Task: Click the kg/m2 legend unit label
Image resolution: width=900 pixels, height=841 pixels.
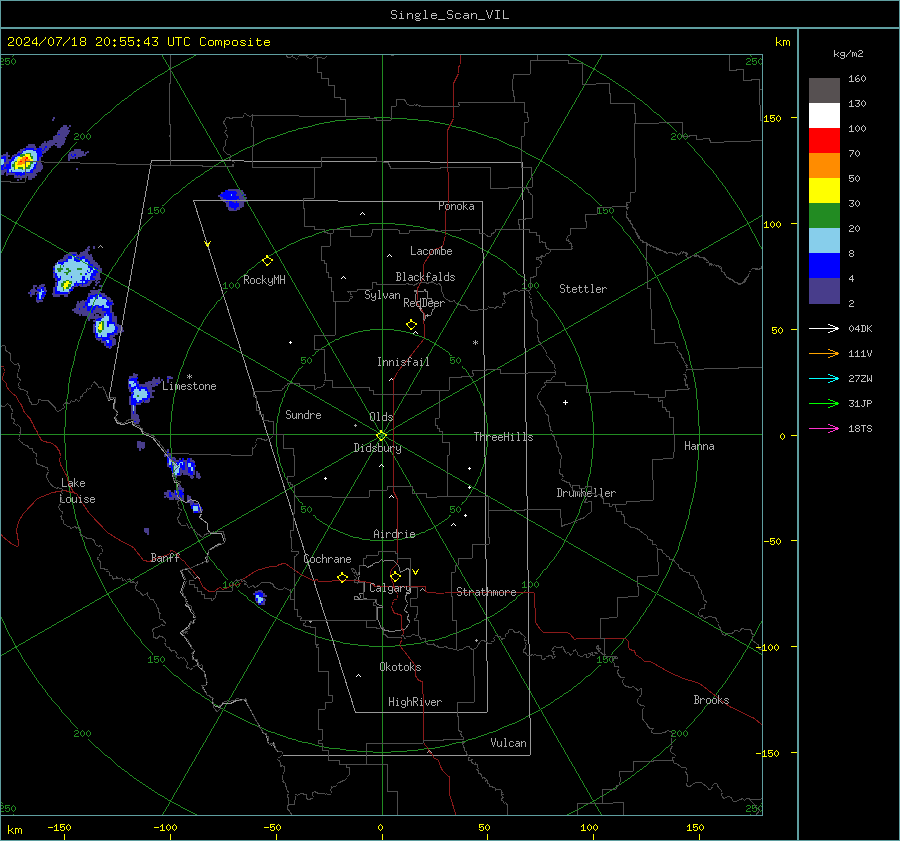Action: point(848,54)
